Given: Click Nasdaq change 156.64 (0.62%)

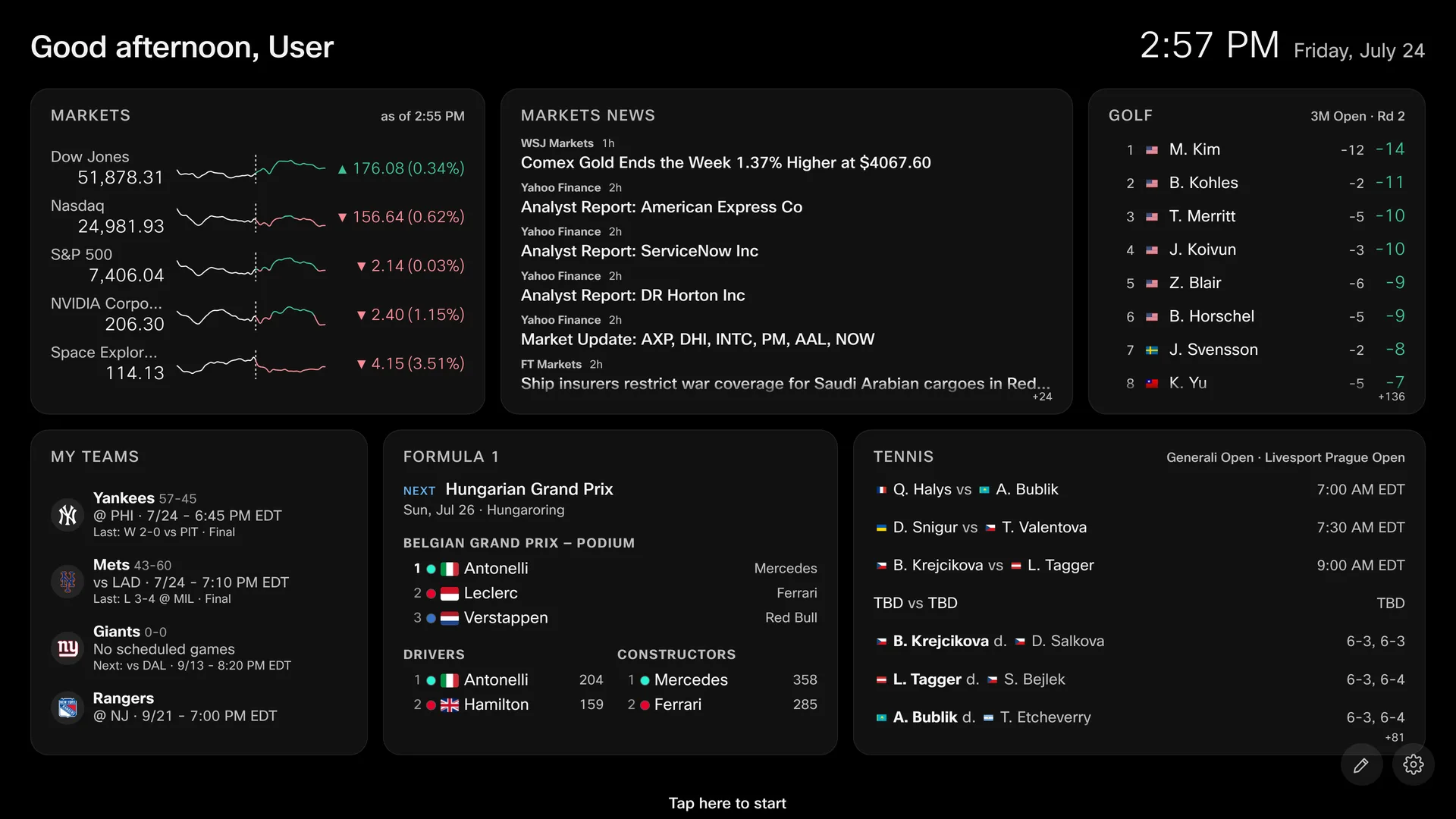Looking at the screenshot, I should pos(400,217).
